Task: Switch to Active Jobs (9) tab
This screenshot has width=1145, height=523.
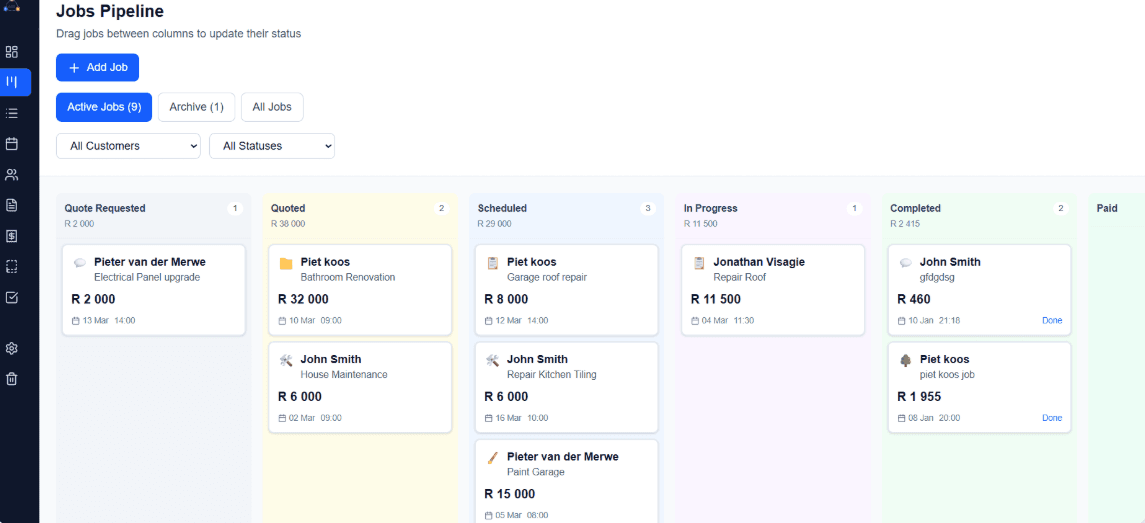Action: pyautogui.click(x=104, y=107)
